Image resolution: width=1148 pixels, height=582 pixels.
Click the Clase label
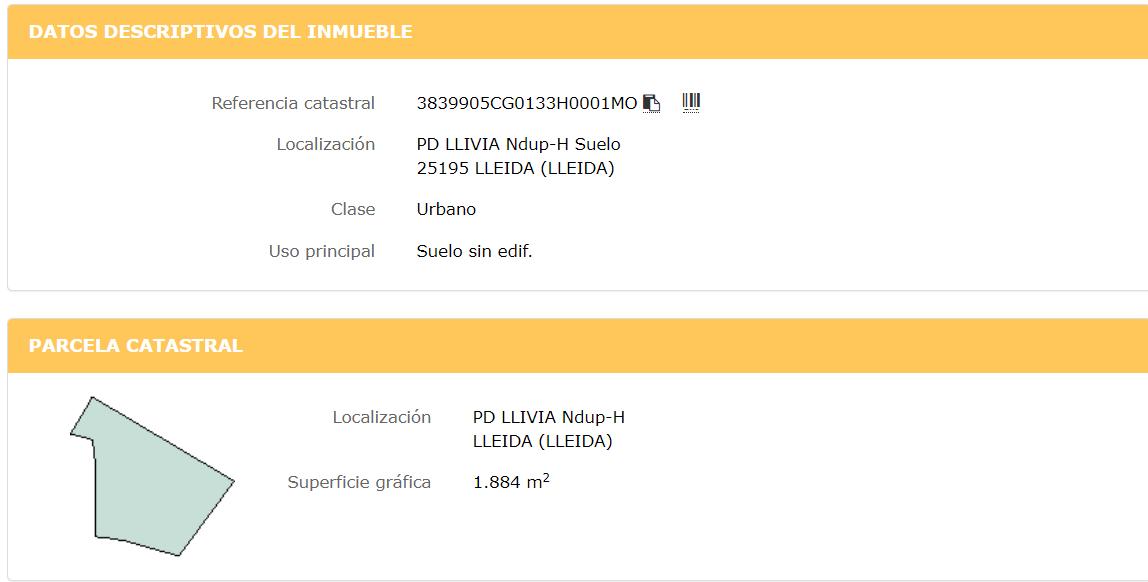pyautogui.click(x=353, y=209)
